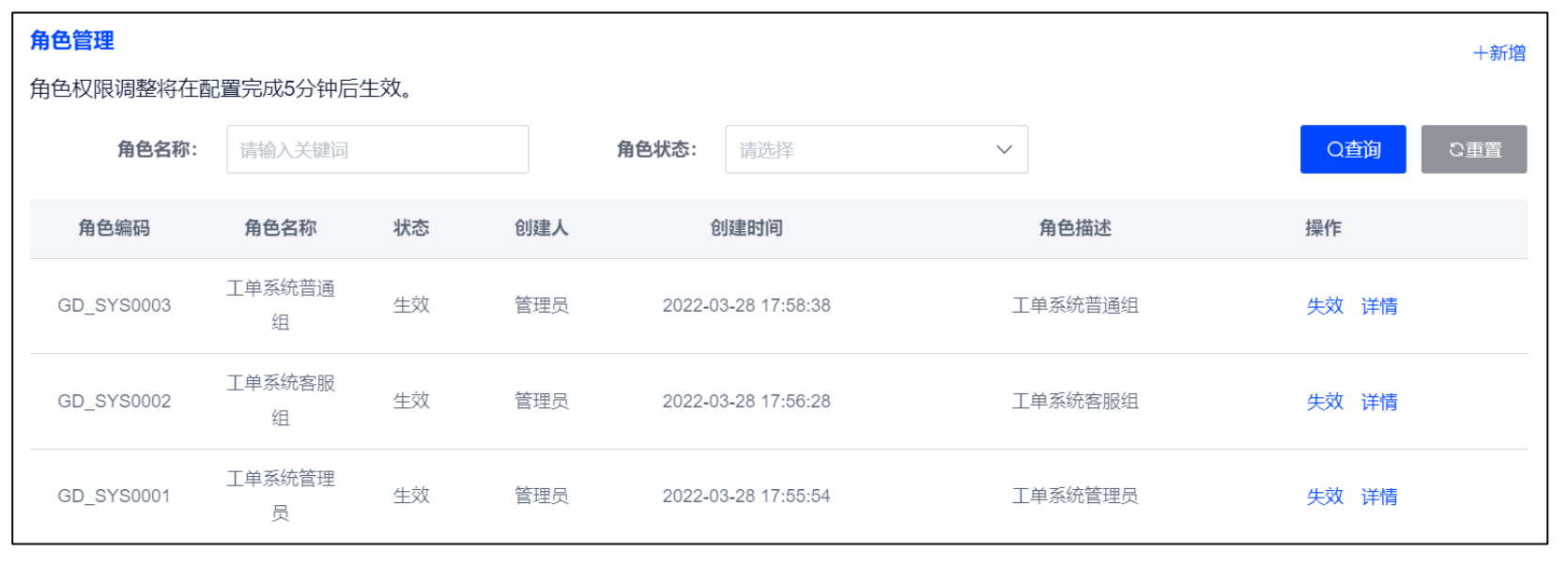Image resolution: width=1568 pixels, height=567 pixels.
Task: Expand the 角色状态 chevron arrow
Action: (x=1004, y=149)
